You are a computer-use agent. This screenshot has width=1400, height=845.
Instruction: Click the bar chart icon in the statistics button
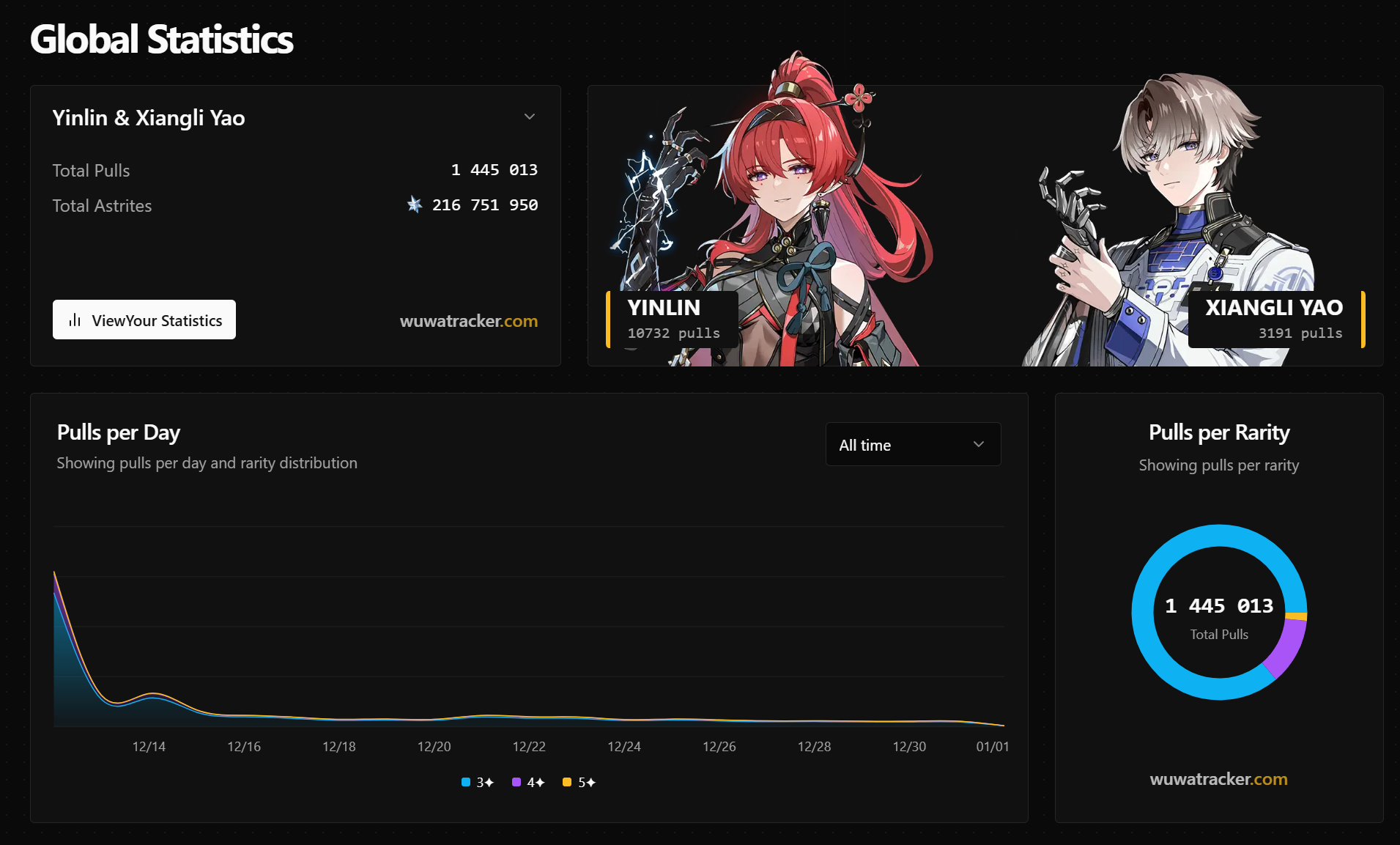[75, 320]
